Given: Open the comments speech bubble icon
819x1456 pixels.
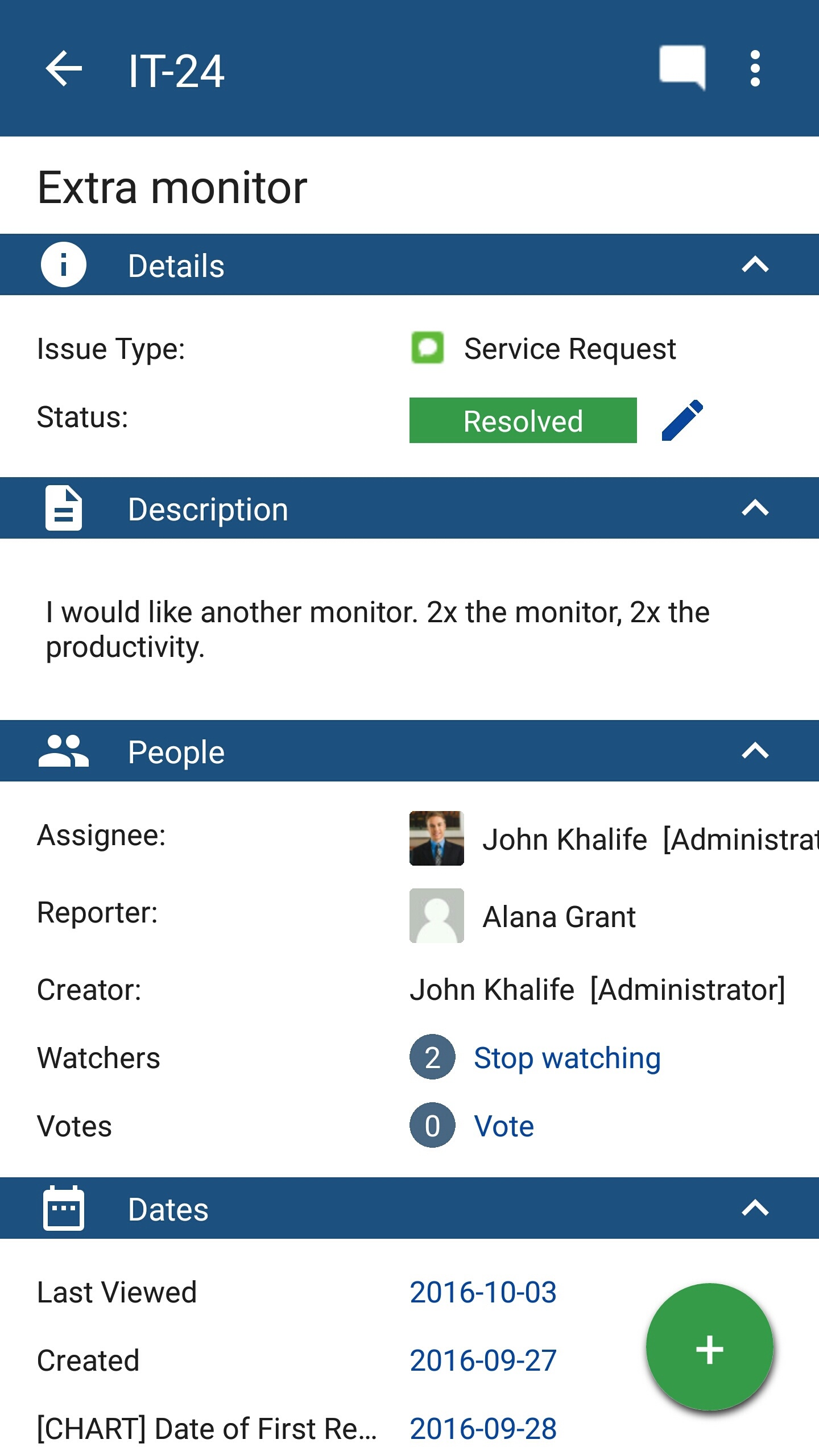Looking at the screenshot, I should 682,68.
